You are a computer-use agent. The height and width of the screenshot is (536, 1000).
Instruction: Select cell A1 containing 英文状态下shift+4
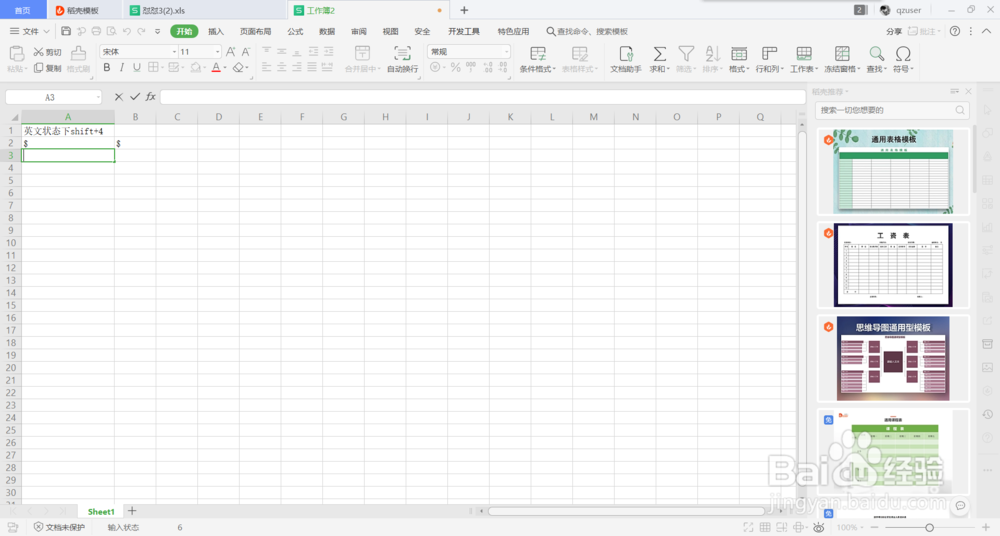point(68,131)
